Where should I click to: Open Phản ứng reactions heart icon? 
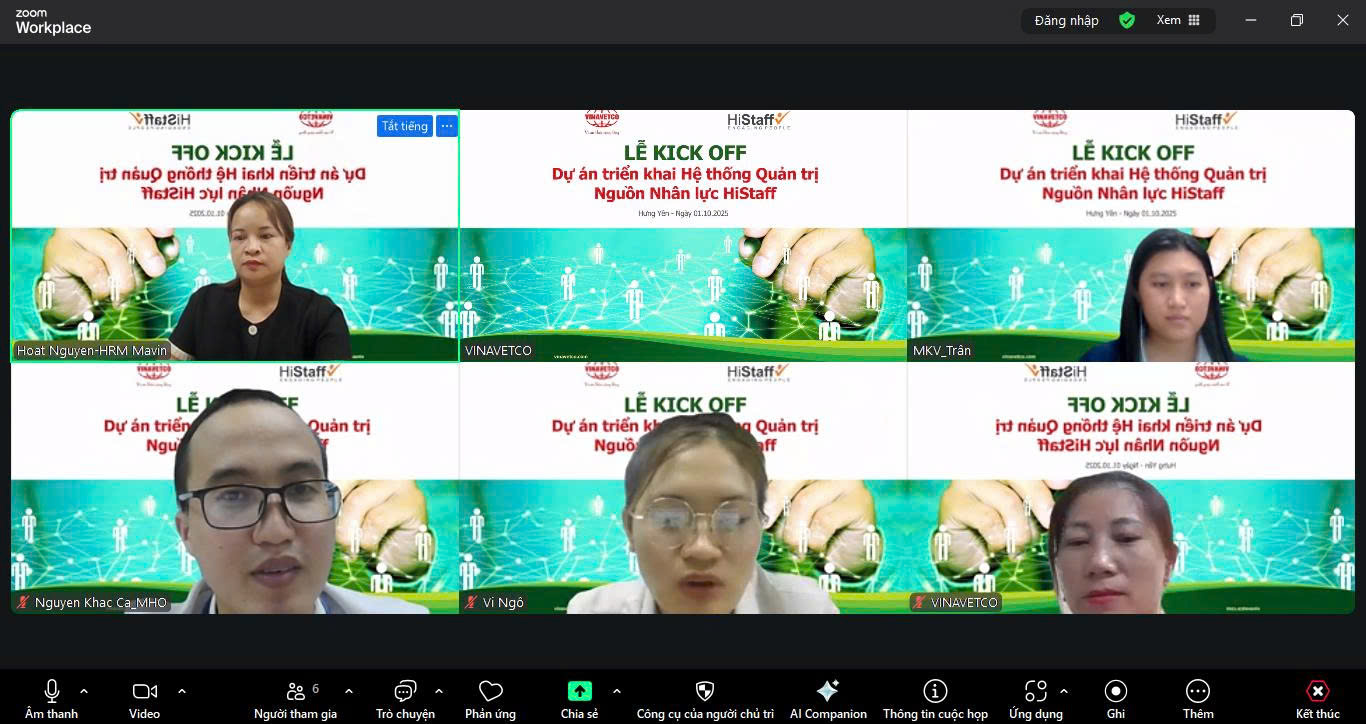(490, 692)
